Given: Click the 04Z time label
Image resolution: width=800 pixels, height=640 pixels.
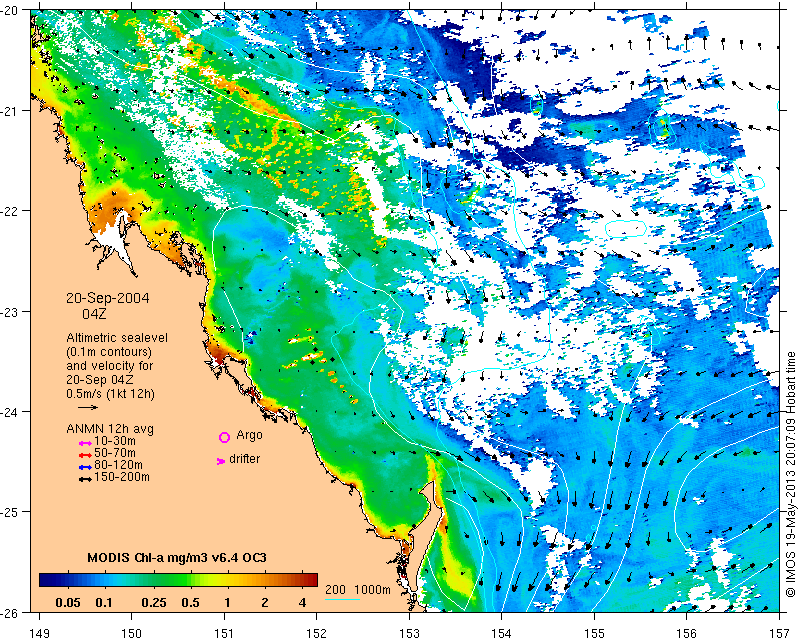Looking at the screenshot, I should [x=94, y=314].
